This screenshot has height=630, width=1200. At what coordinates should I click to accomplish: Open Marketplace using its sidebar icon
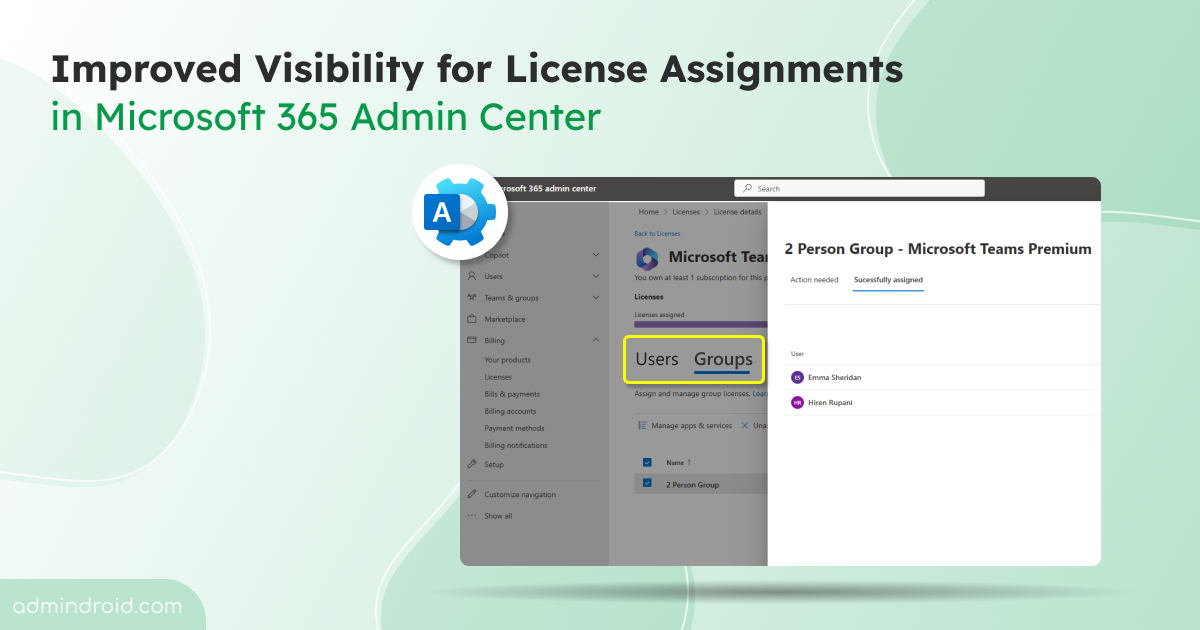click(470, 319)
